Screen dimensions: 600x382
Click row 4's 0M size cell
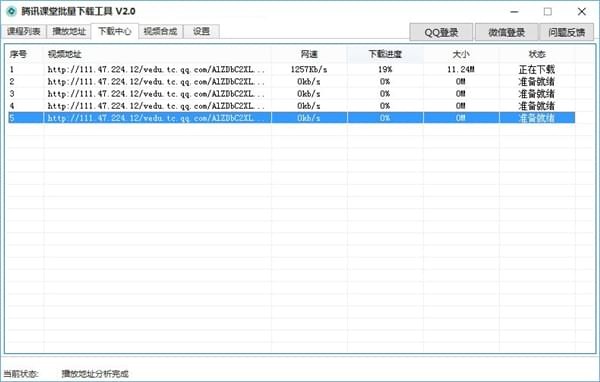461,106
